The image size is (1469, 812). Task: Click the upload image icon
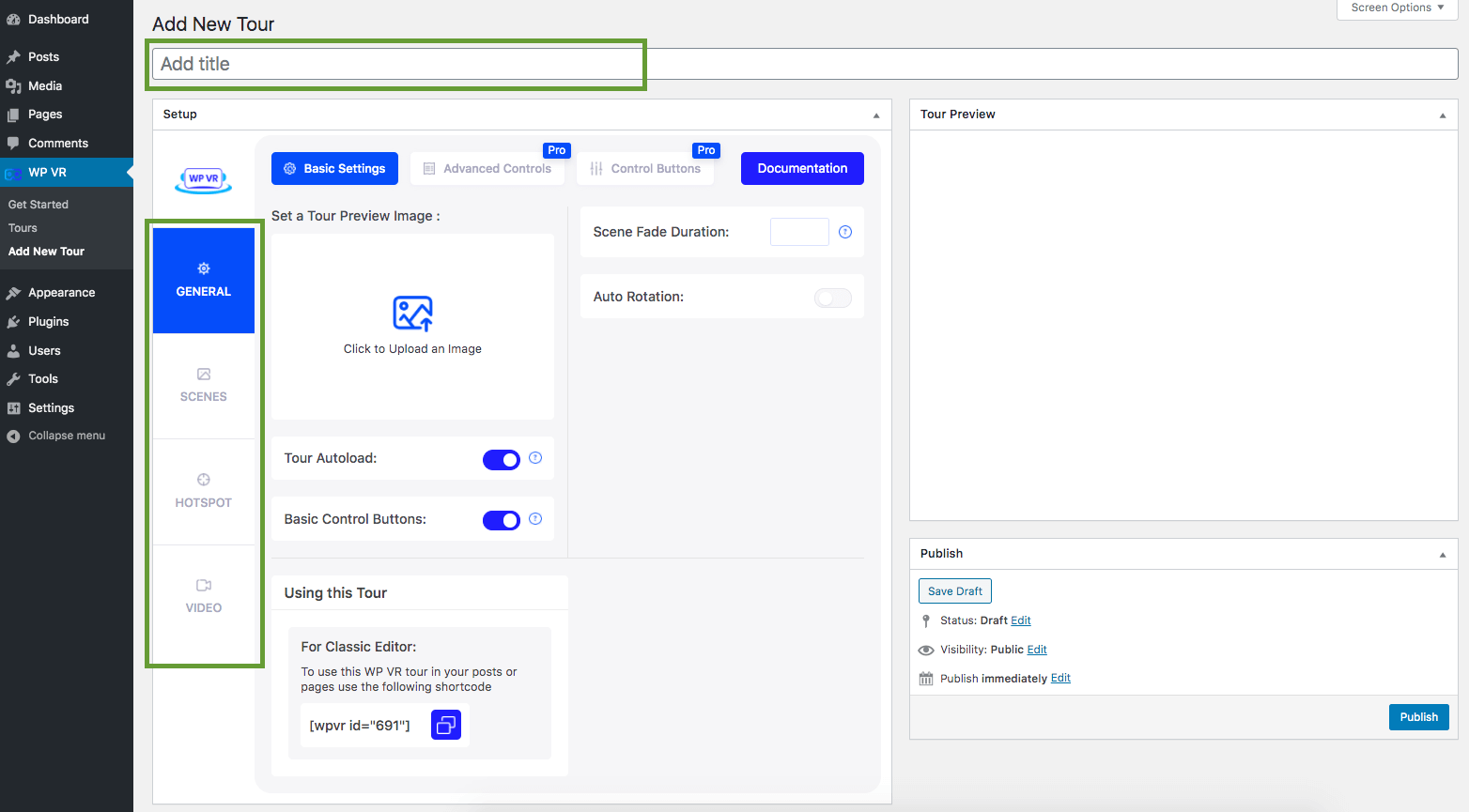[412, 314]
